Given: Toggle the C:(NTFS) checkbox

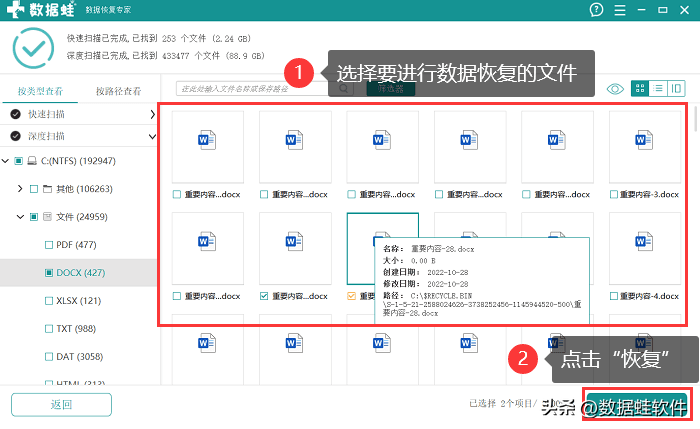Looking at the screenshot, I should [x=18, y=161].
